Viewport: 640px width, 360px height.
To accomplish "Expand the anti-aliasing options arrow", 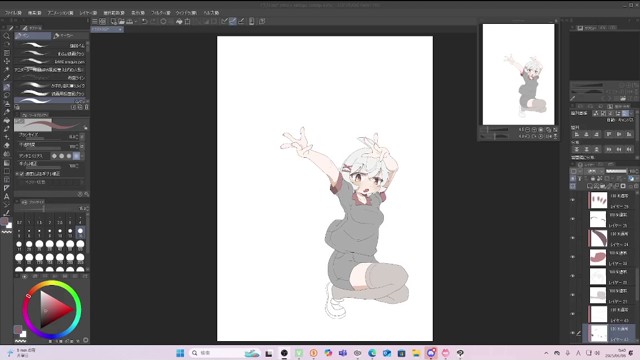I will (x=82, y=156).
